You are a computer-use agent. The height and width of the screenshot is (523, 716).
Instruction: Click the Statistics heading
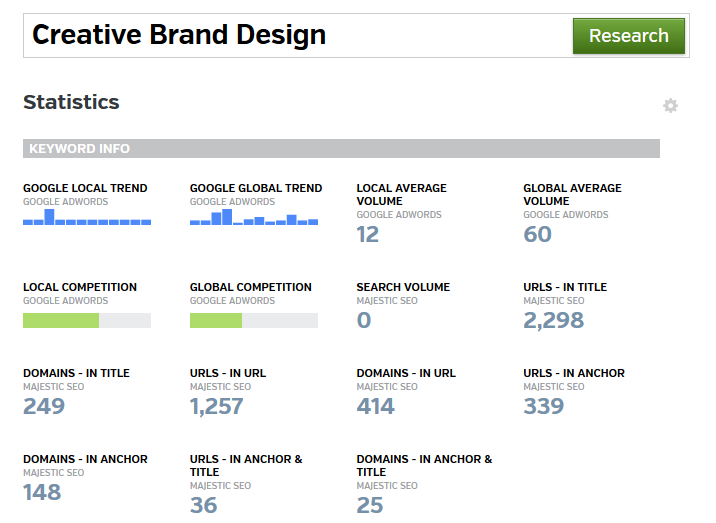pyautogui.click(x=71, y=102)
